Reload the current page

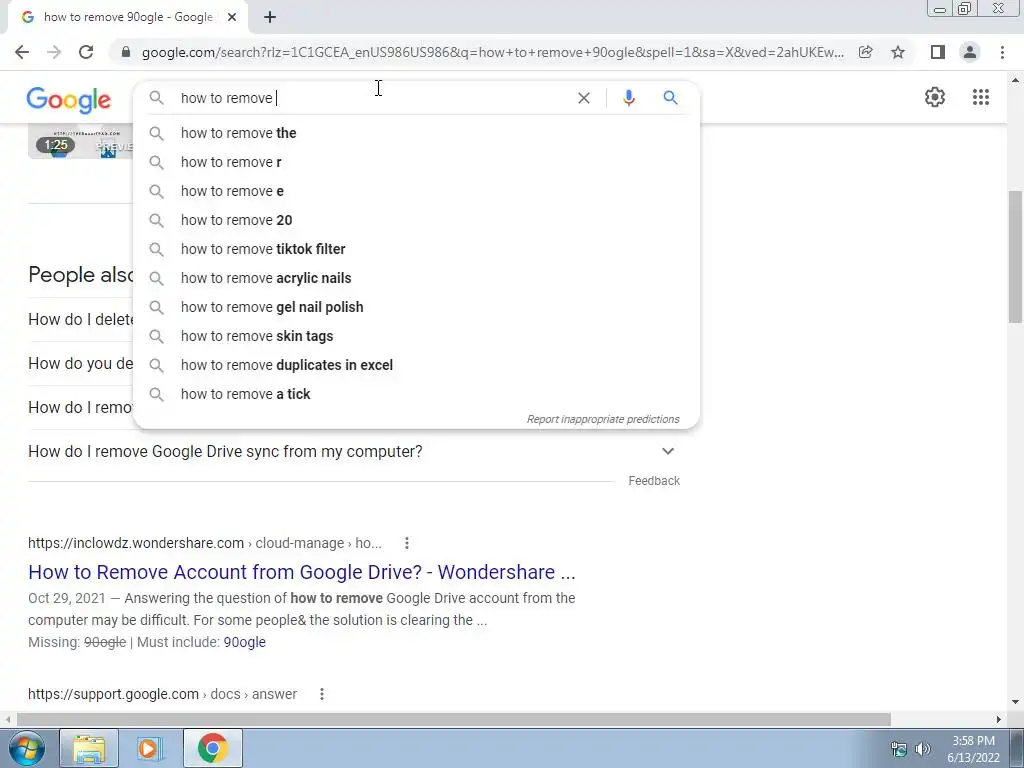86,52
